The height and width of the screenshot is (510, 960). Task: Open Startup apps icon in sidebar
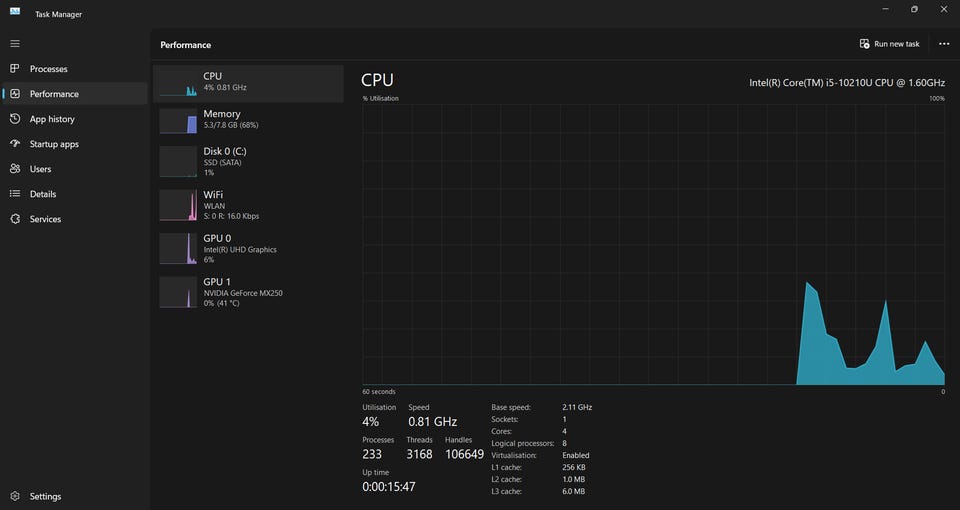click(x=15, y=144)
